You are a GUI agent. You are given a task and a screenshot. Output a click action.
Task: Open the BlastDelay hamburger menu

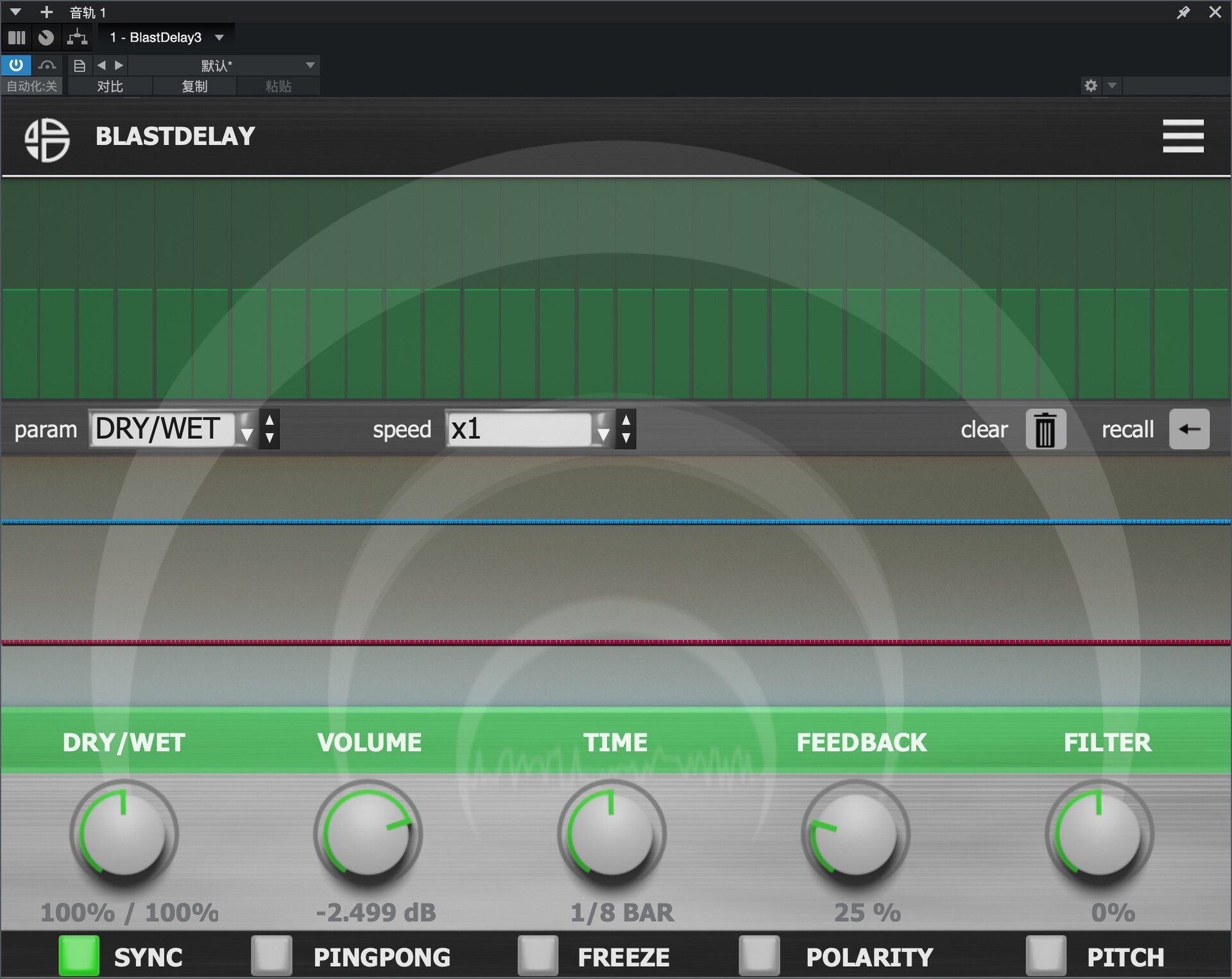pyautogui.click(x=1183, y=136)
